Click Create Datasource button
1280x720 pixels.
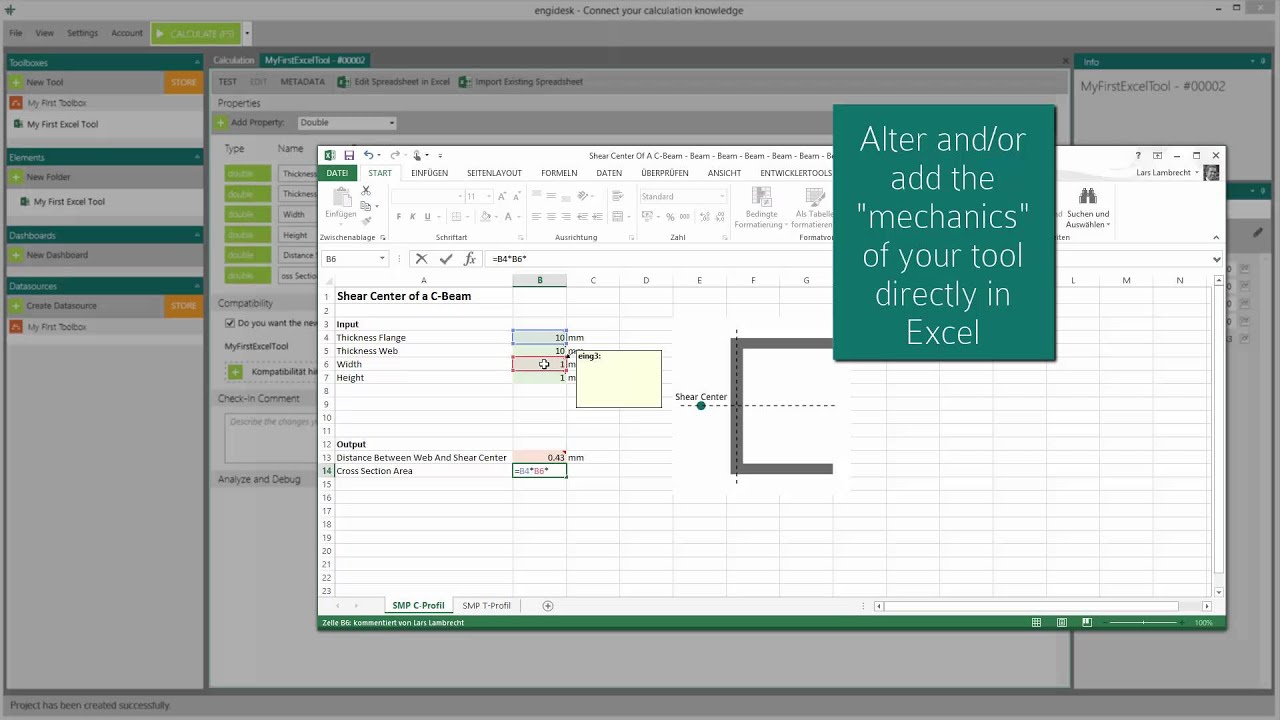[62, 306]
